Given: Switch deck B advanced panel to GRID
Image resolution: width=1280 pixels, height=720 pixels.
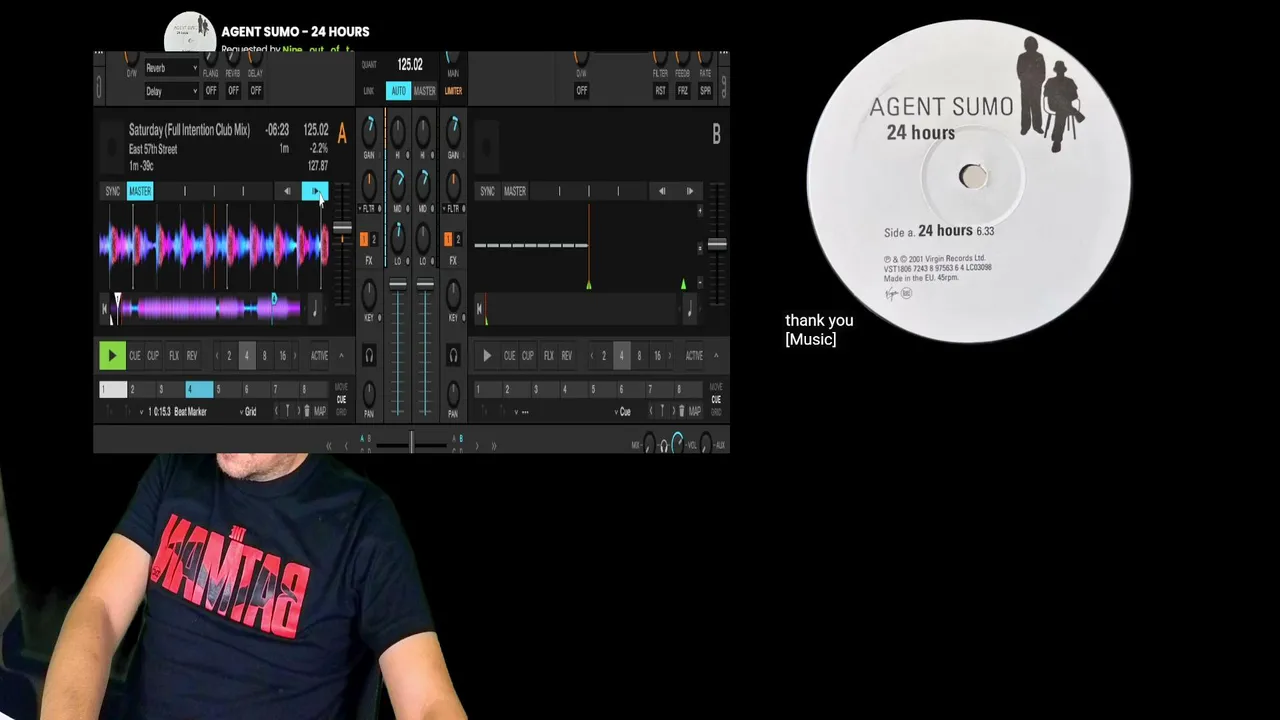Looking at the screenshot, I should click(716, 410).
